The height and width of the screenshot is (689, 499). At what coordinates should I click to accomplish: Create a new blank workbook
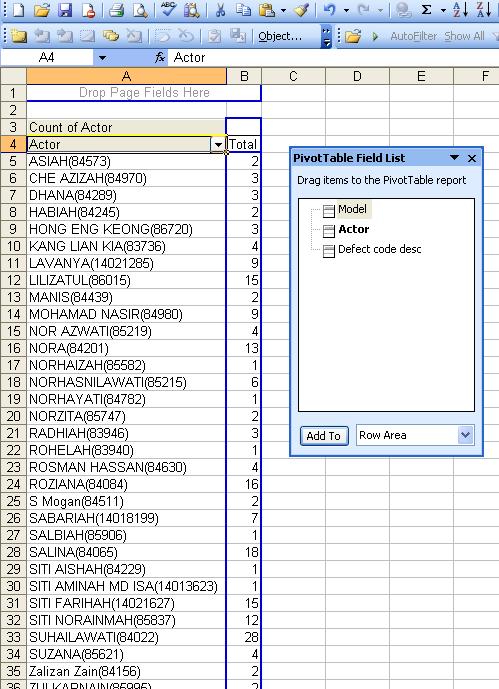click(x=18, y=10)
